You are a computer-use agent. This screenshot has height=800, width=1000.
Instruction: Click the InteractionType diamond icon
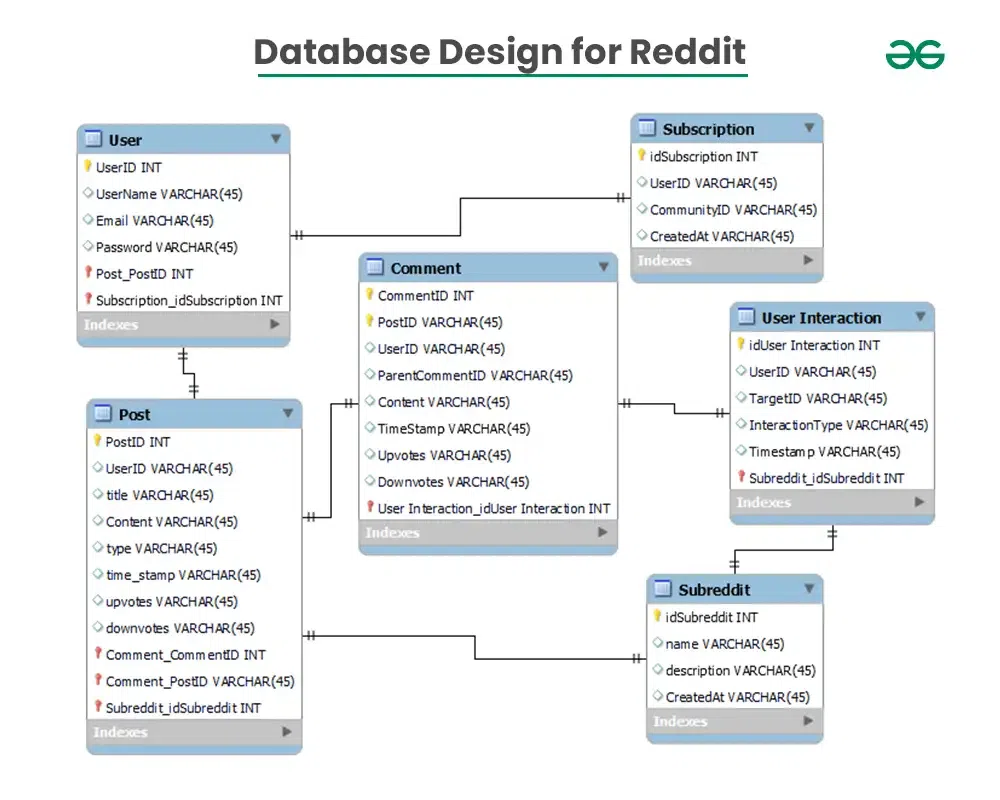tap(740, 424)
